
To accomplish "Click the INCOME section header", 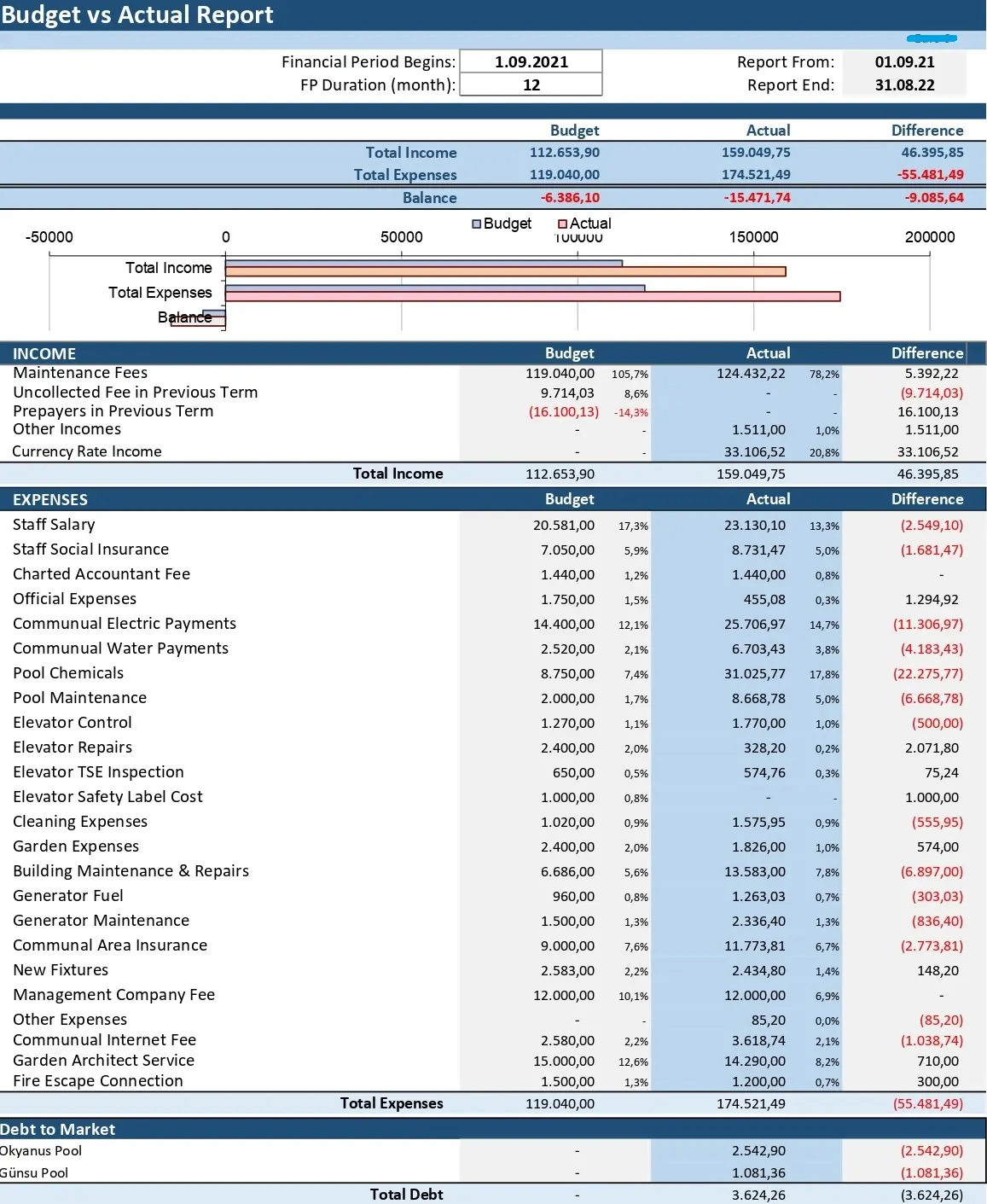I will click(x=44, y=353).
